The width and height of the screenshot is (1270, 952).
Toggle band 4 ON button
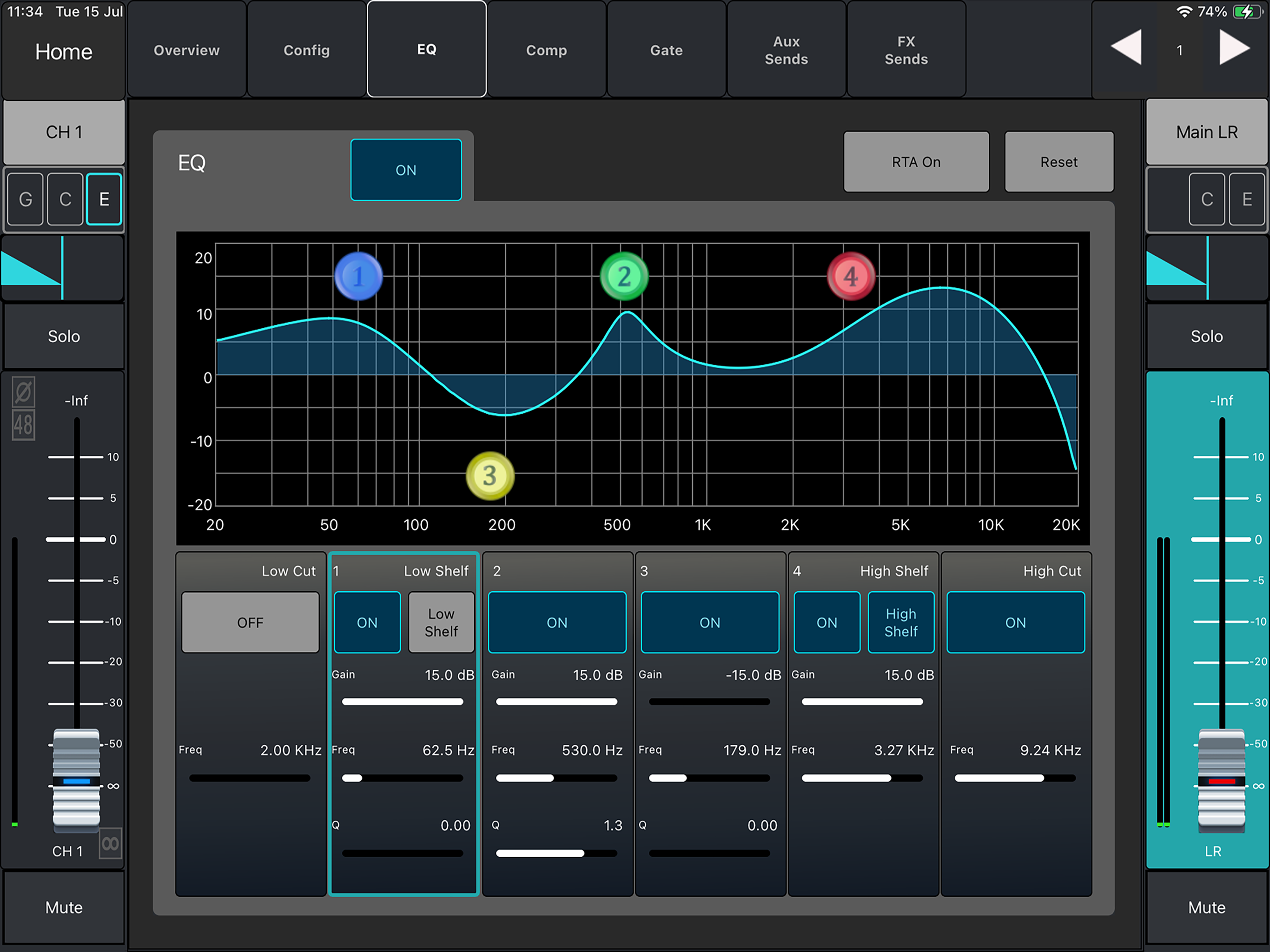827,622
